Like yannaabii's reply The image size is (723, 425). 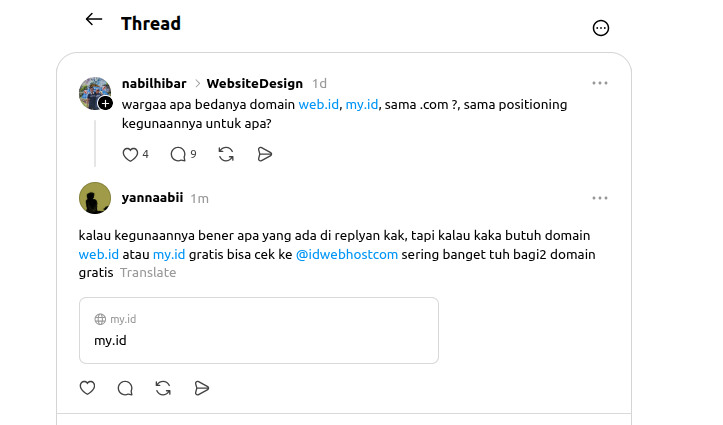tap(88, 388)
